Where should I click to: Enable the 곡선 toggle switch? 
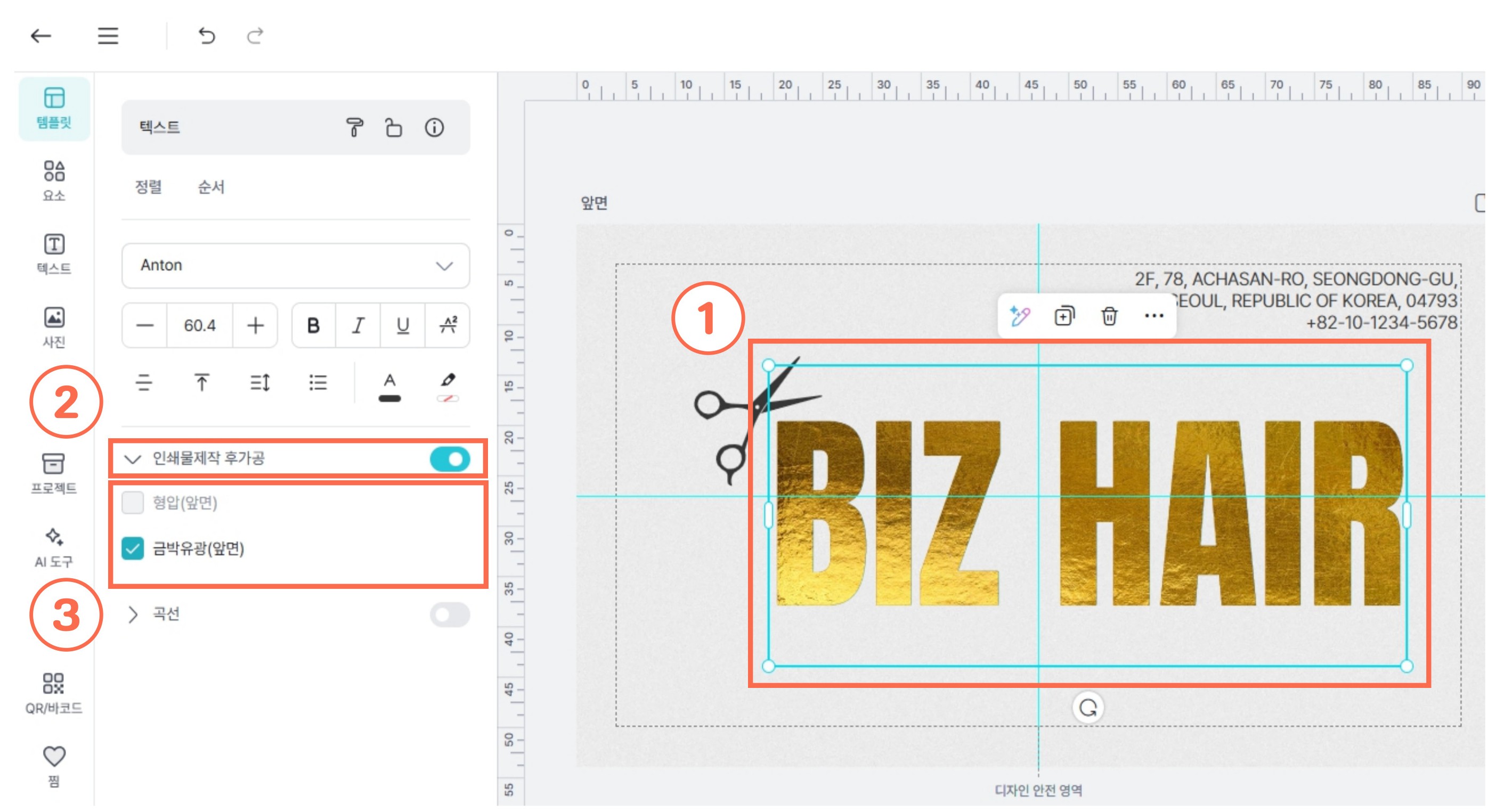coord(450,614)
